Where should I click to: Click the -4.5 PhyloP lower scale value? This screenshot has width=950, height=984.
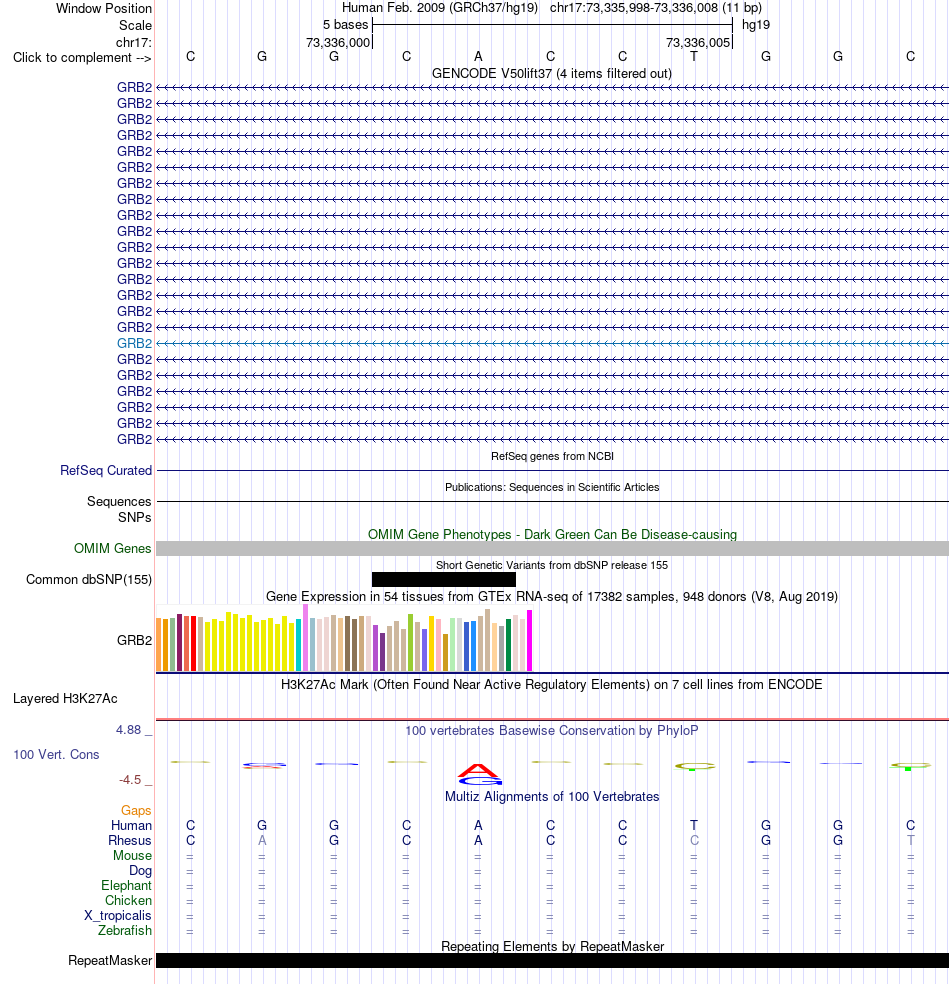pyautogui.click(x=130, y=780)
